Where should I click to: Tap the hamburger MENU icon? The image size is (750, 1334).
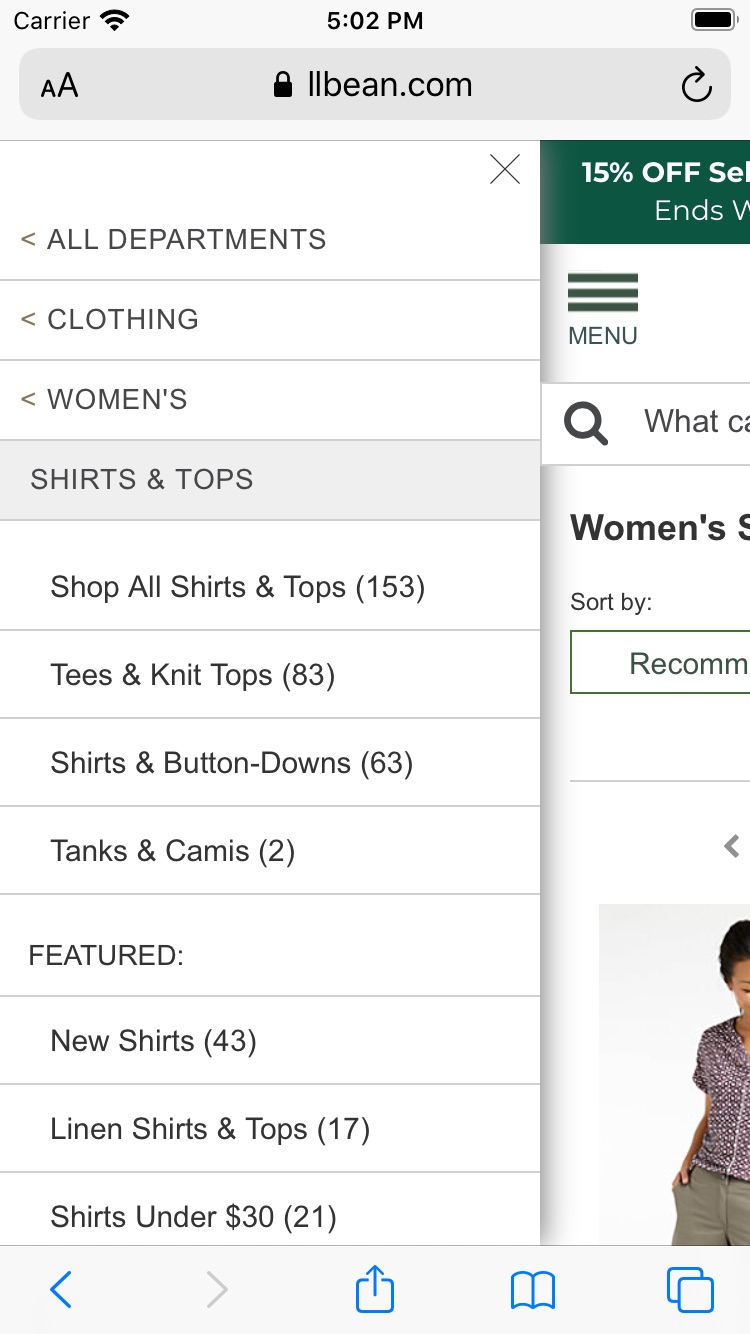pyautogui.click(x=602, y=308)
